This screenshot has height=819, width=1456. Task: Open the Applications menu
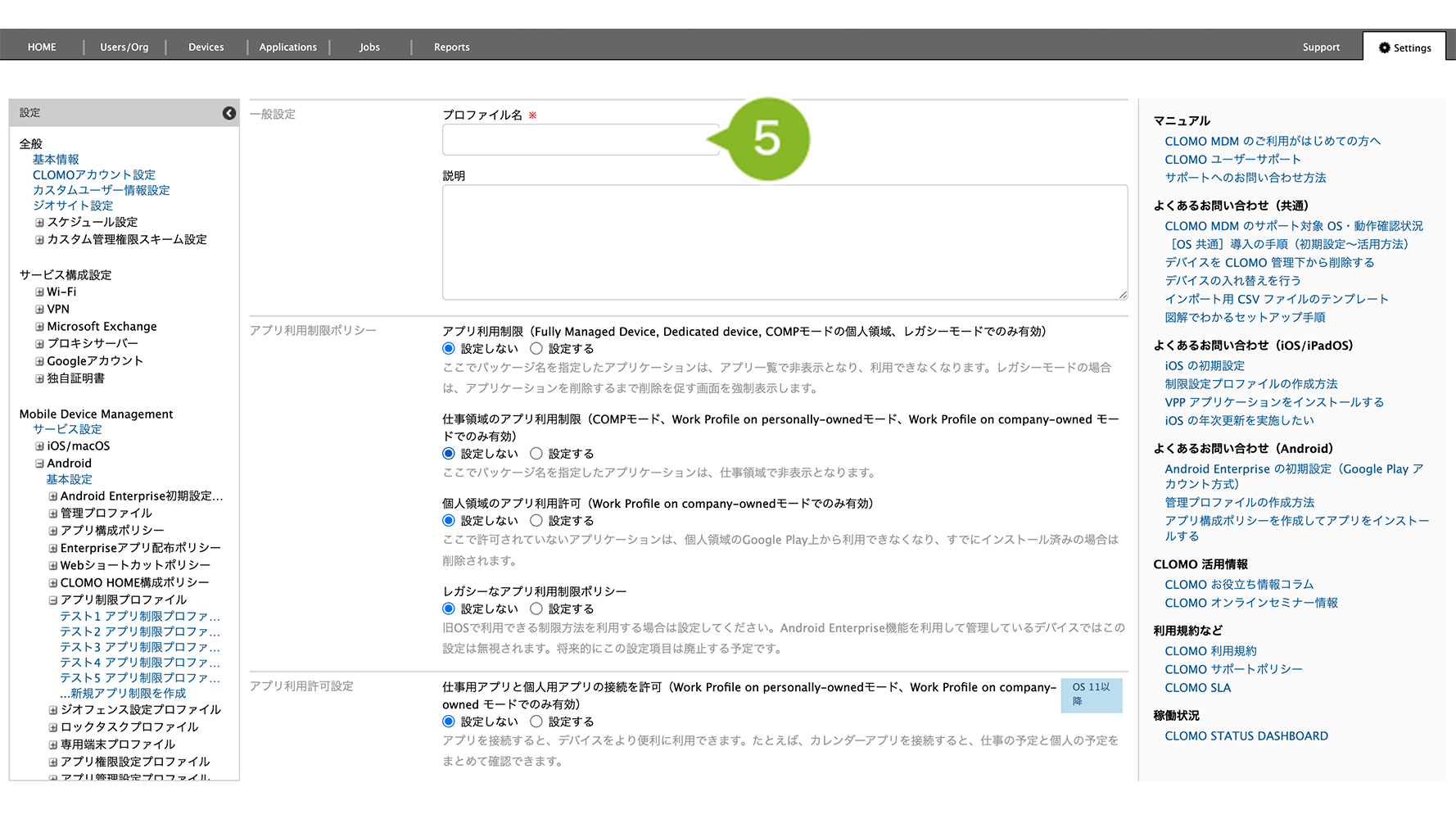pos(287,48)
